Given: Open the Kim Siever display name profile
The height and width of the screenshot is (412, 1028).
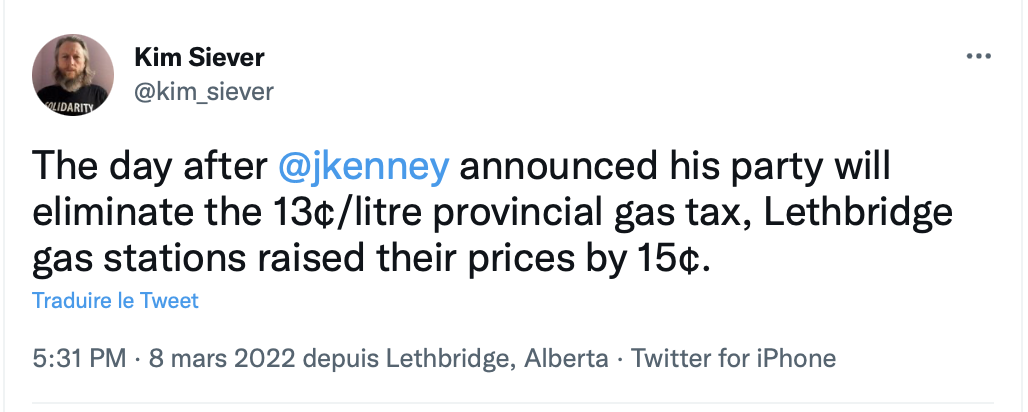Looking at the screenshot, I should pos(199,58).
